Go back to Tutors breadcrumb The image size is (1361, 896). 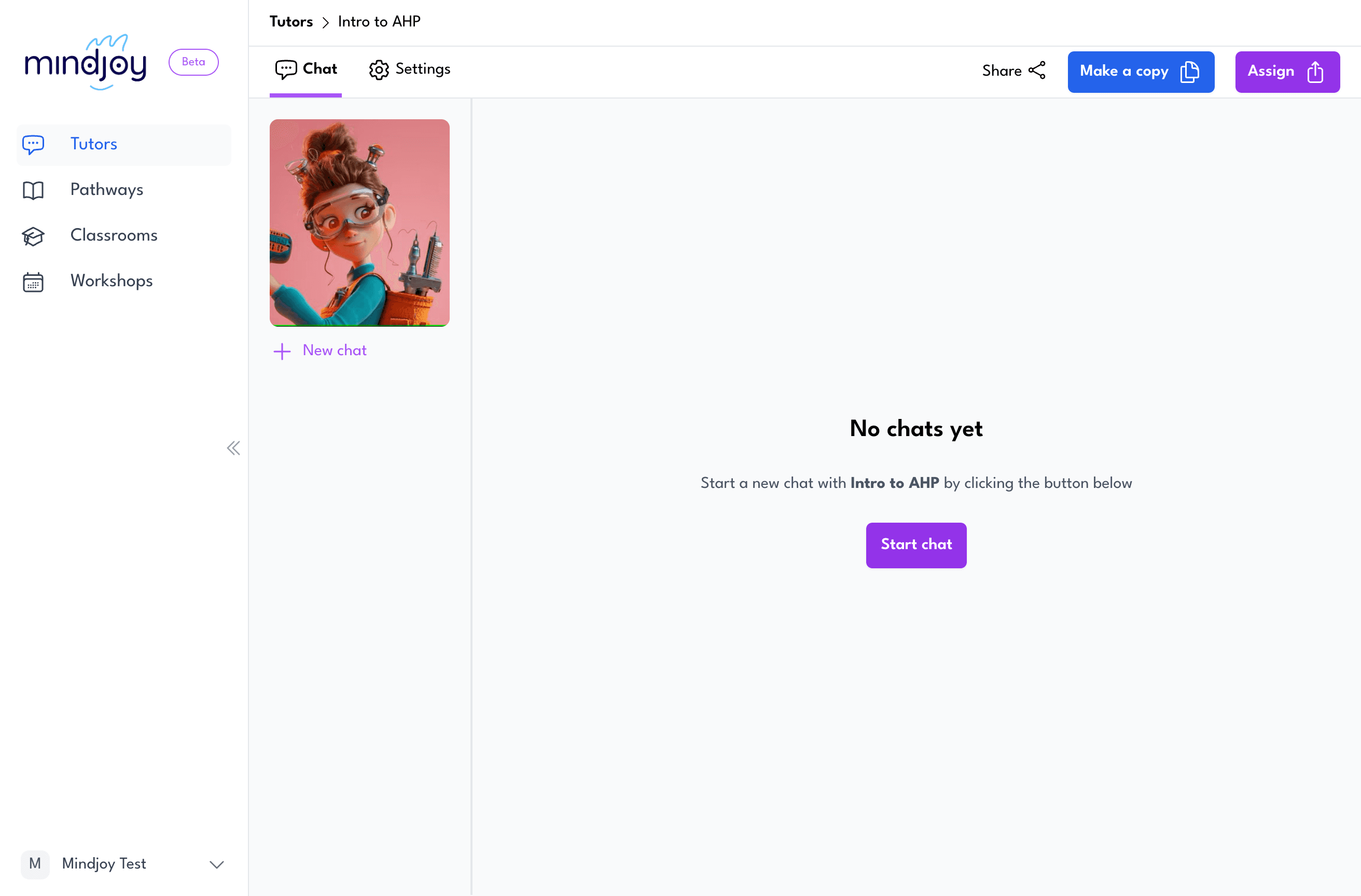tap(291, 22)
